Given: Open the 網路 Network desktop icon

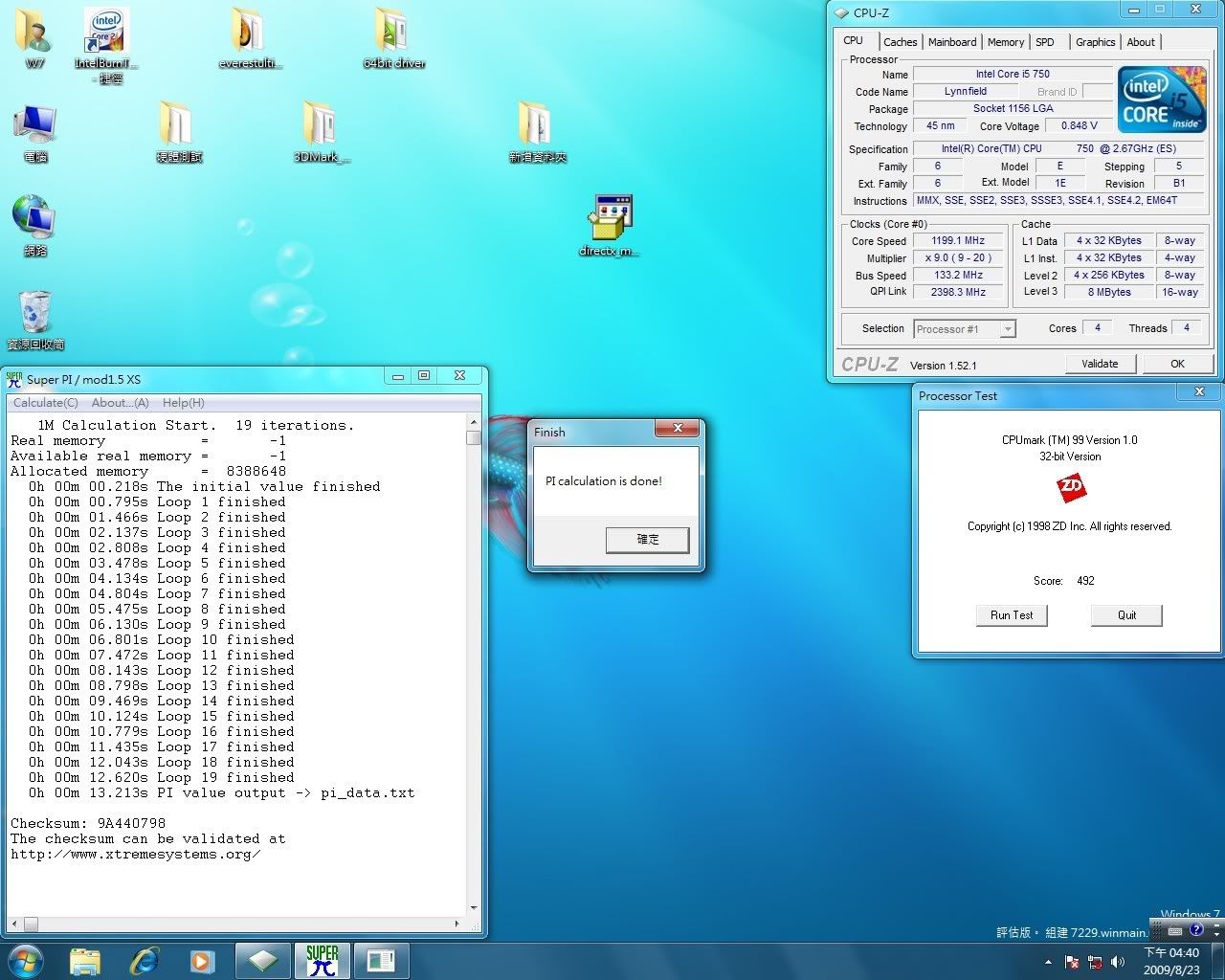Looking at the screenshot, I should tap(34, 225).
